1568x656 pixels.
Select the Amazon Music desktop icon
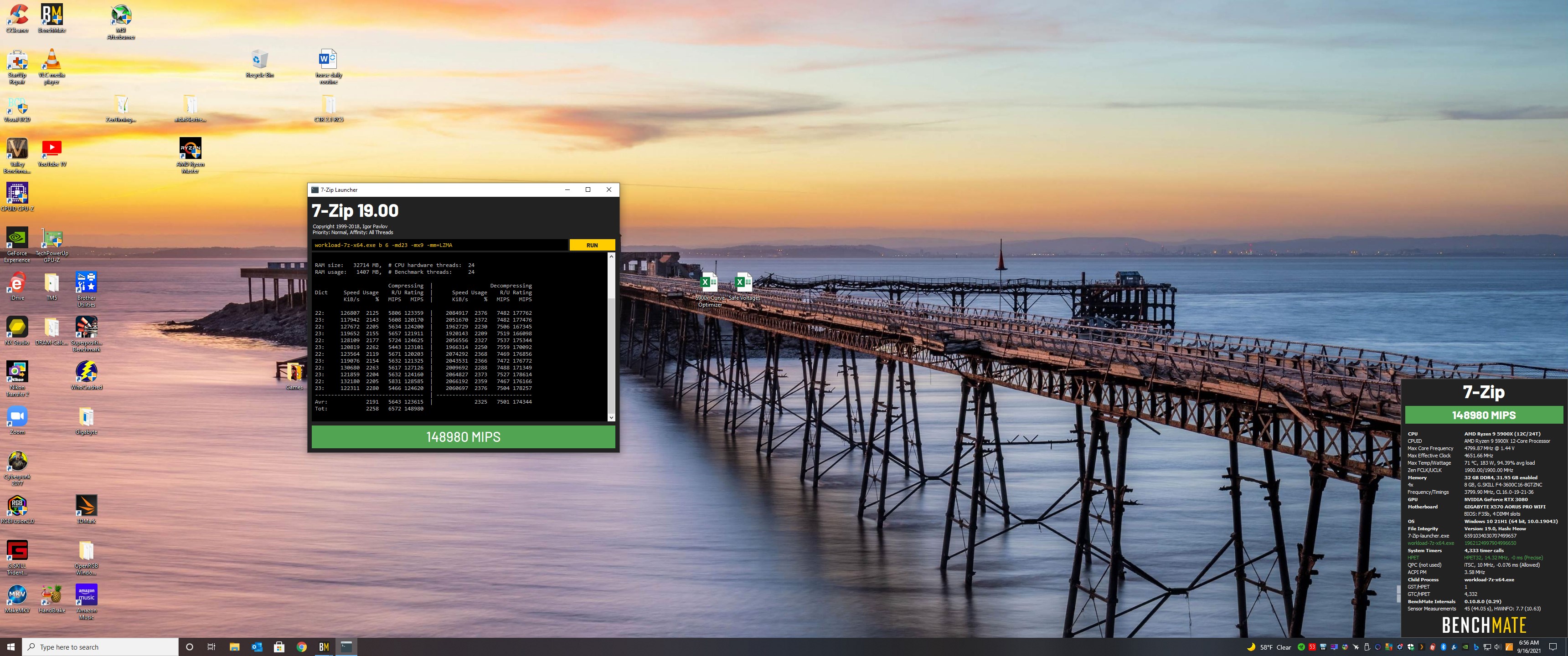[87, 602]
